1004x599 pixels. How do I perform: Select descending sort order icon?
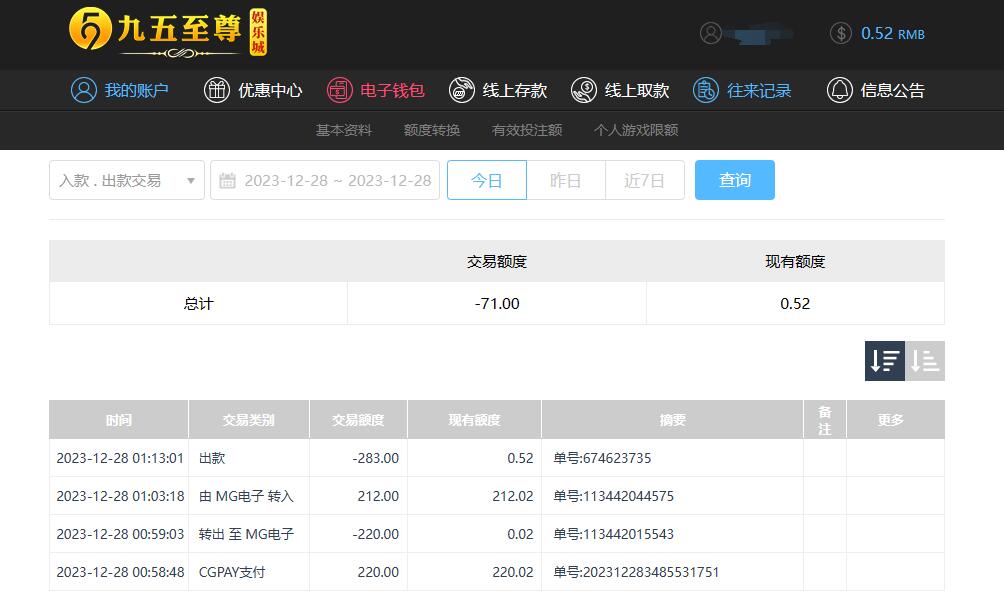[885, 361]
